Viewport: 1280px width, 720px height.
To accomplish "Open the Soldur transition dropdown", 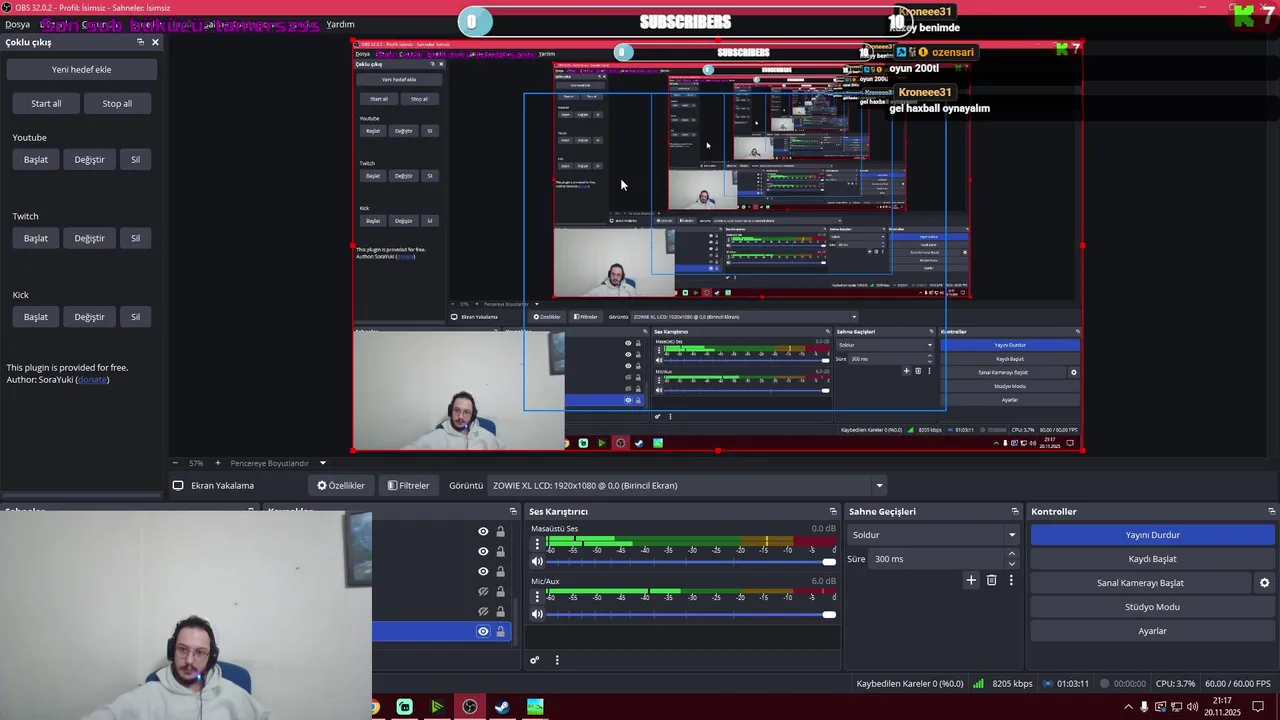I will tap(932, 535).
